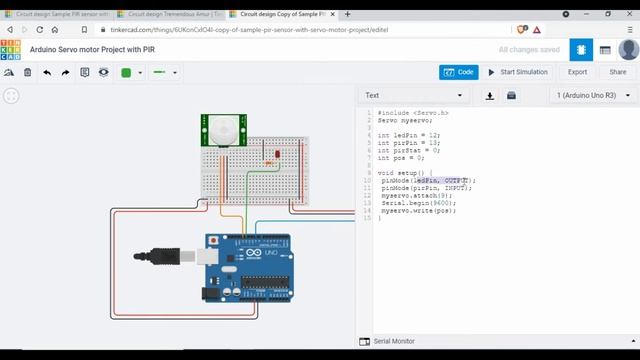Rotate the selected component

click(x=9, y=73)
